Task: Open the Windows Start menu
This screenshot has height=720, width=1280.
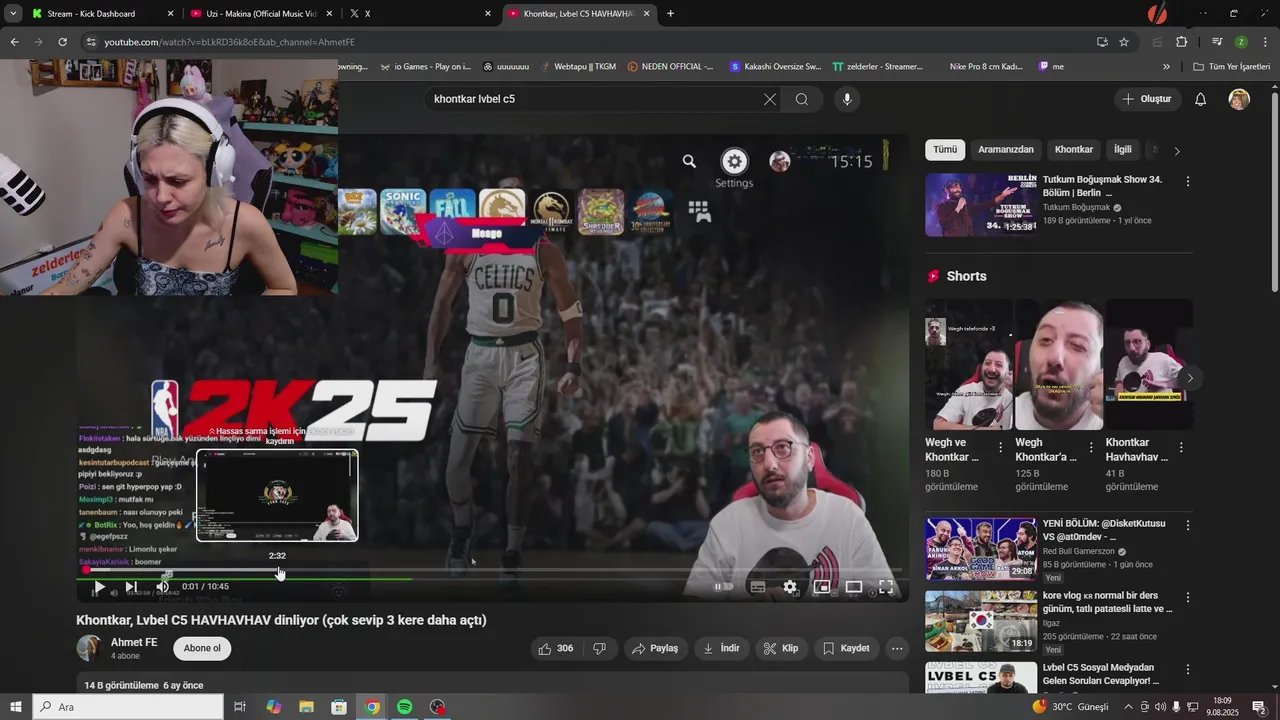Action: tap(15, 707)
